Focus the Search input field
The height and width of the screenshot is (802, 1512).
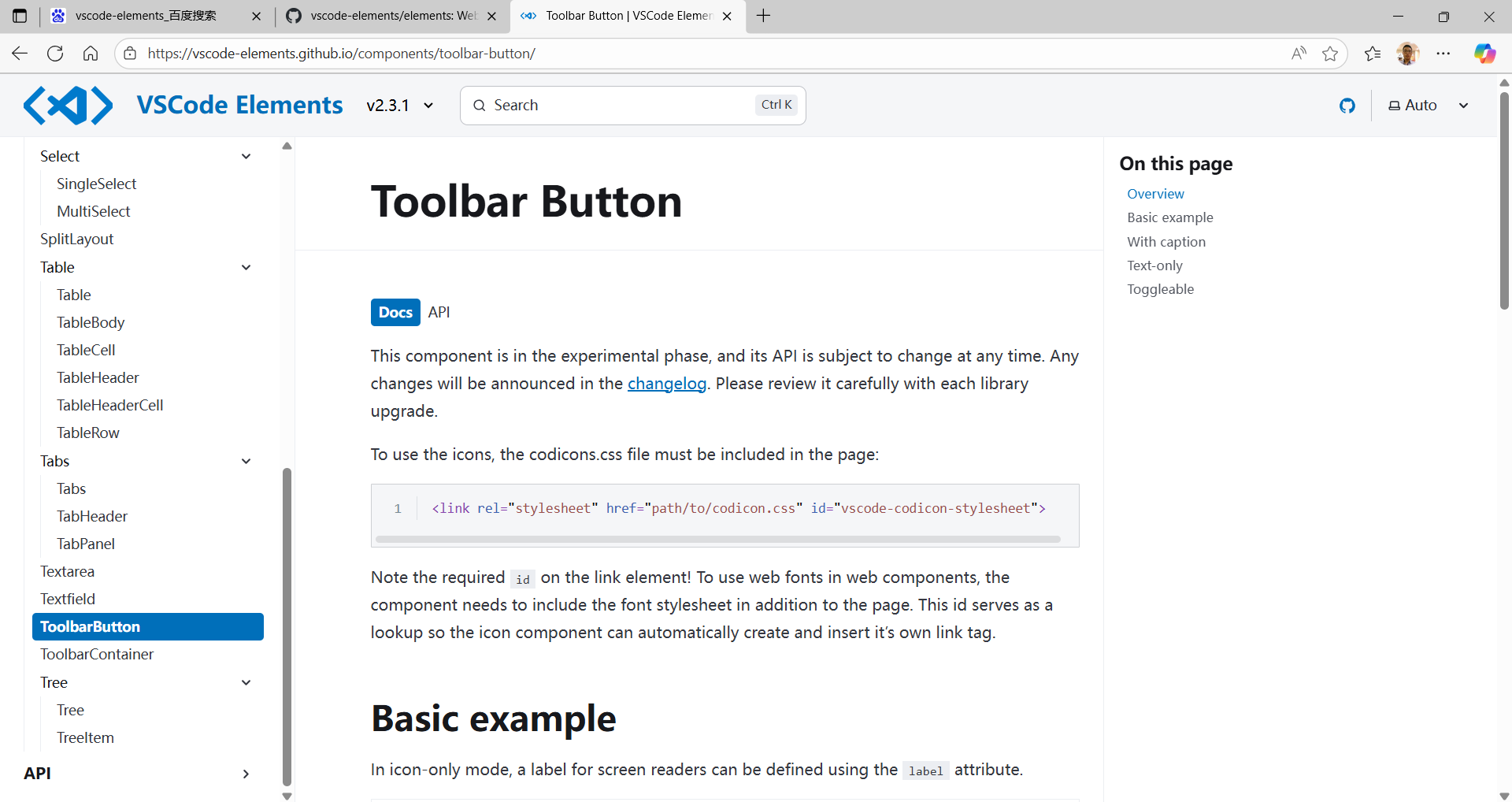622,106
